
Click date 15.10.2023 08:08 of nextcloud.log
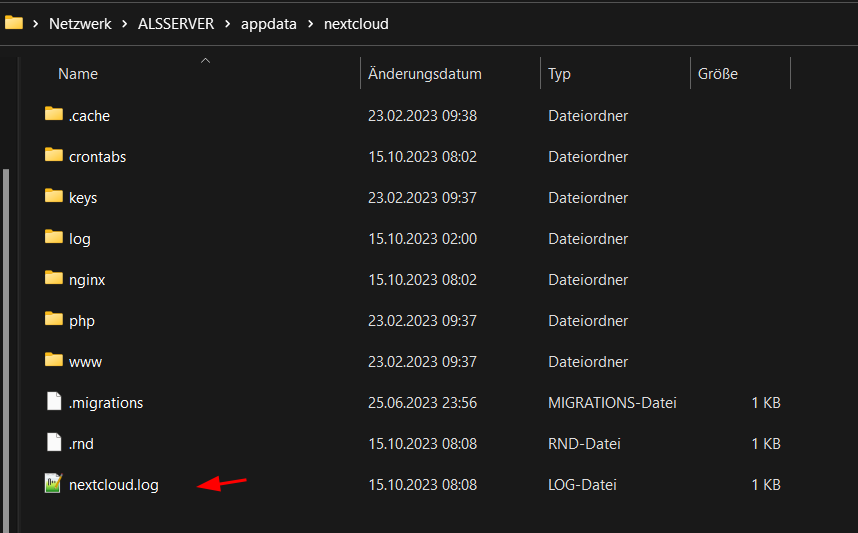point(422,485)
